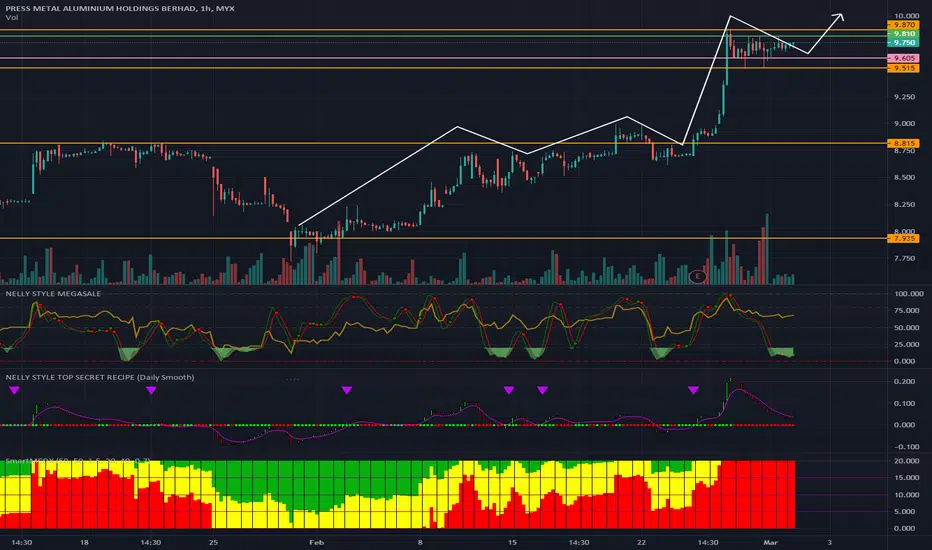Click the 25 date on the time axis
Screen dimensions: 932x550
213,543
